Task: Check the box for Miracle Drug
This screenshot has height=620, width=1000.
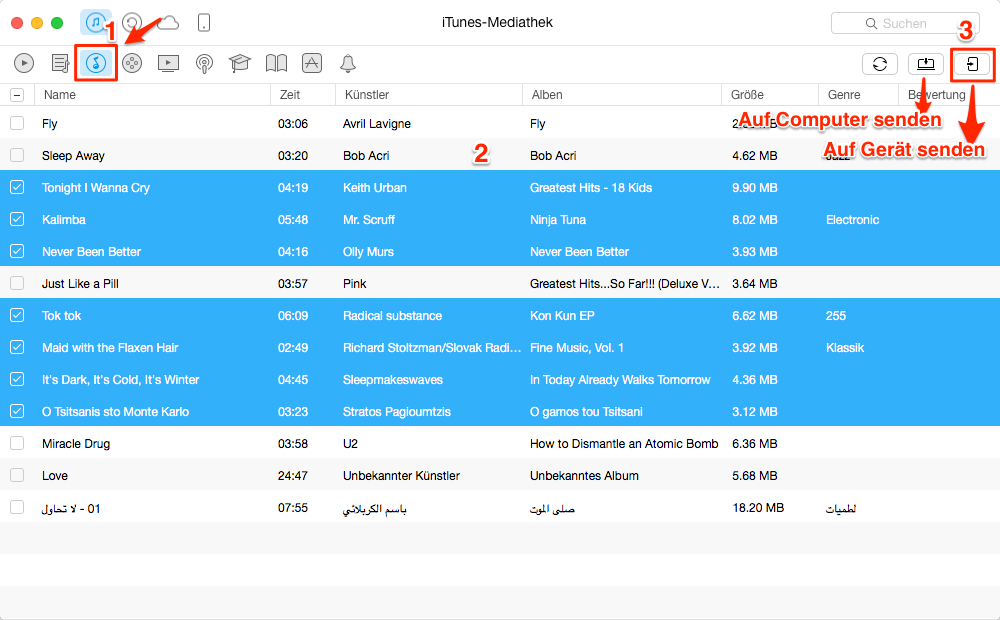Action: 17,443
